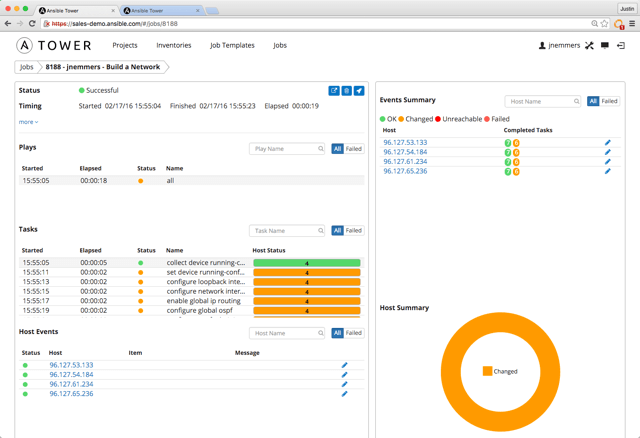This screenshot has height=438, width=640.
Task: Open the Projects menu
Action: pyautogui.click(x=125, y=45)
